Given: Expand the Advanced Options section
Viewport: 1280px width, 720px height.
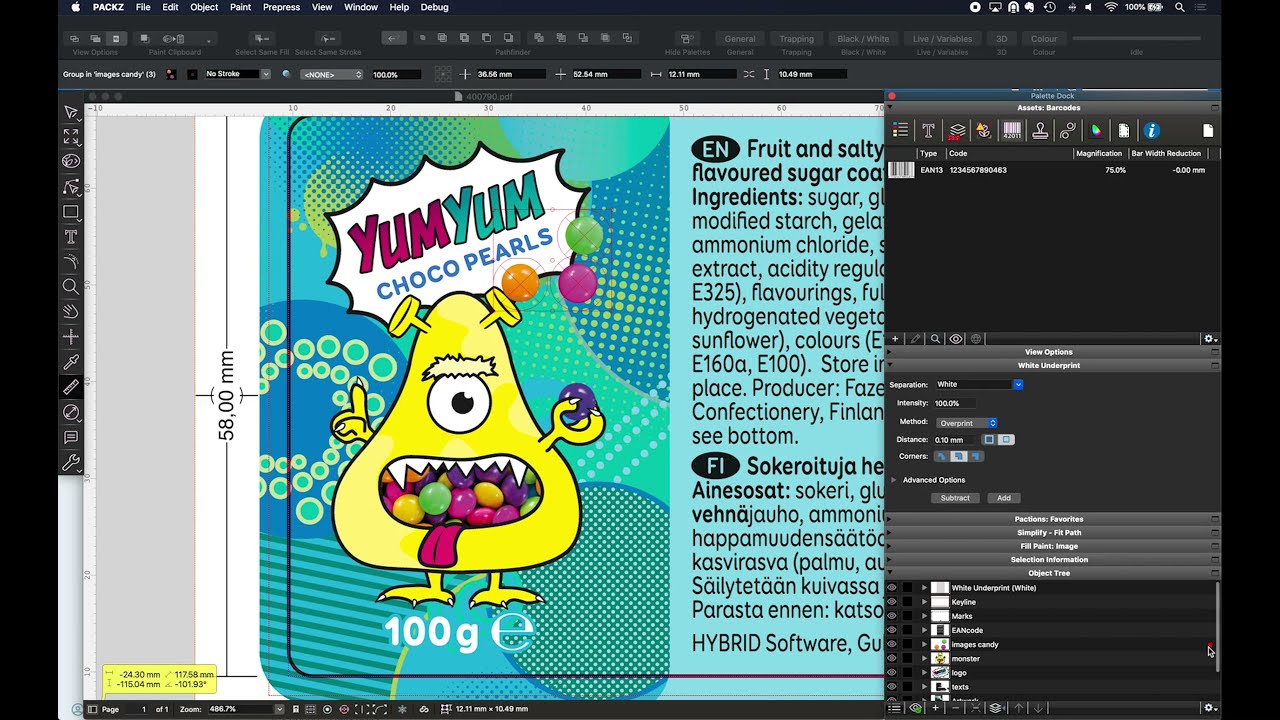Looking at the screenshot, I should (894, 480).
